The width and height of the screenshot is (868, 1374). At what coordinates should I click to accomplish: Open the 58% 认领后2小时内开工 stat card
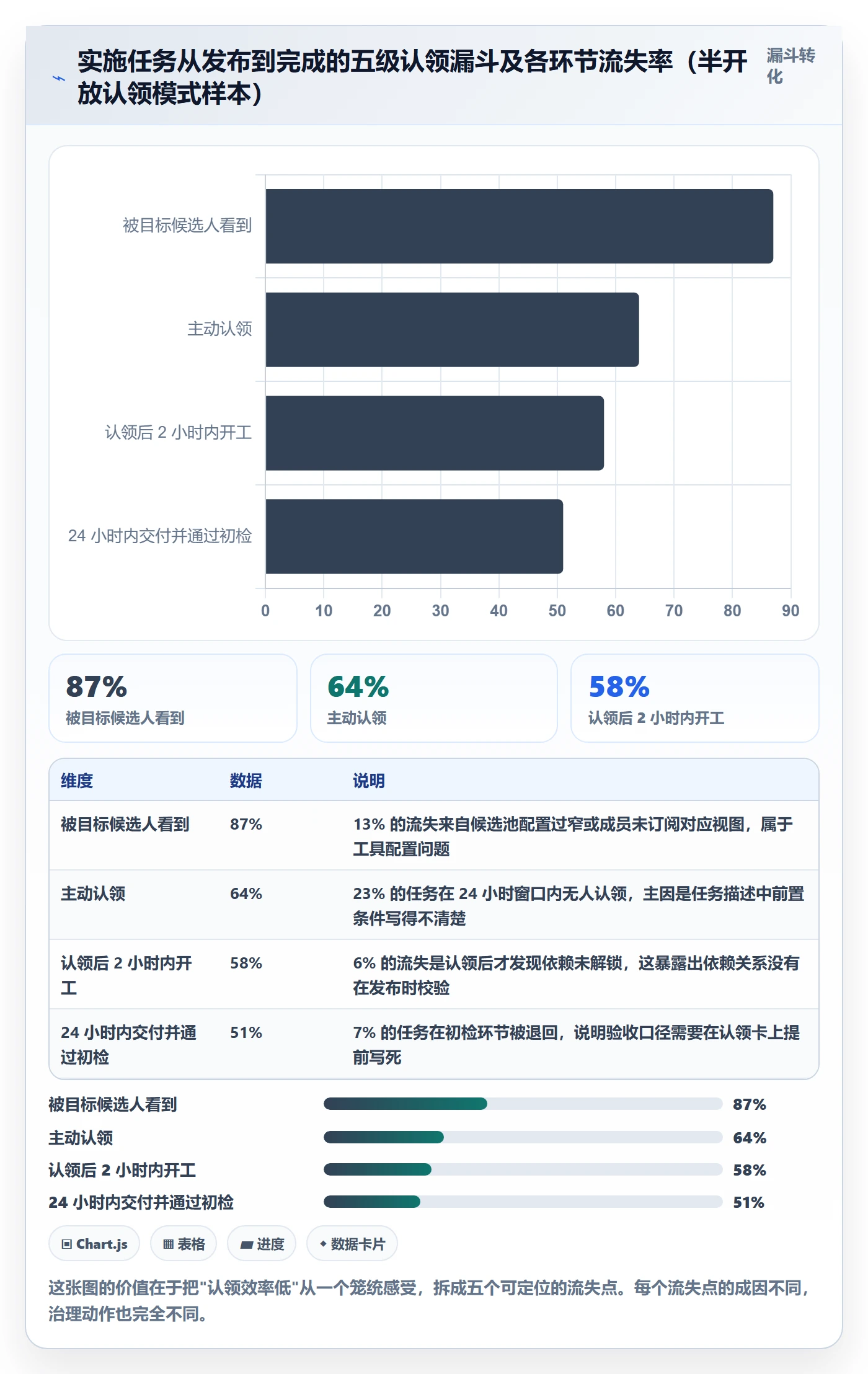(695, 698)
